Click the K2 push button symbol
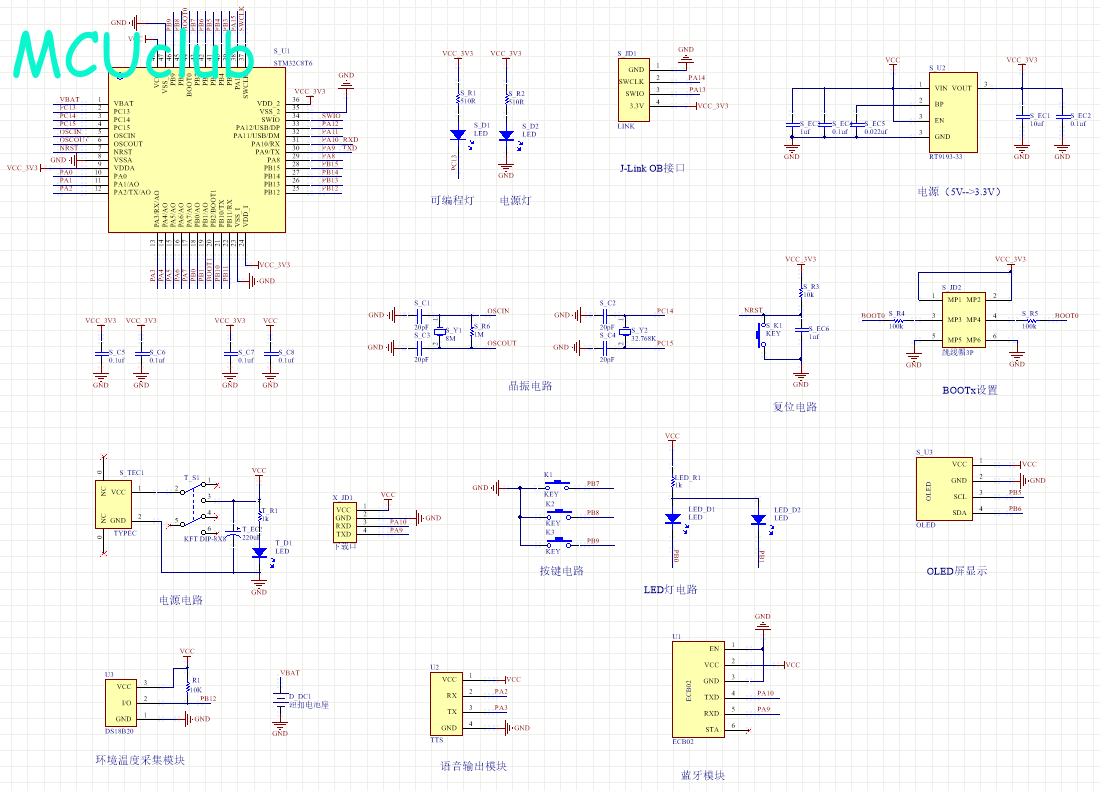Viewport: 1100px width, 791px height. pos(557,515)
